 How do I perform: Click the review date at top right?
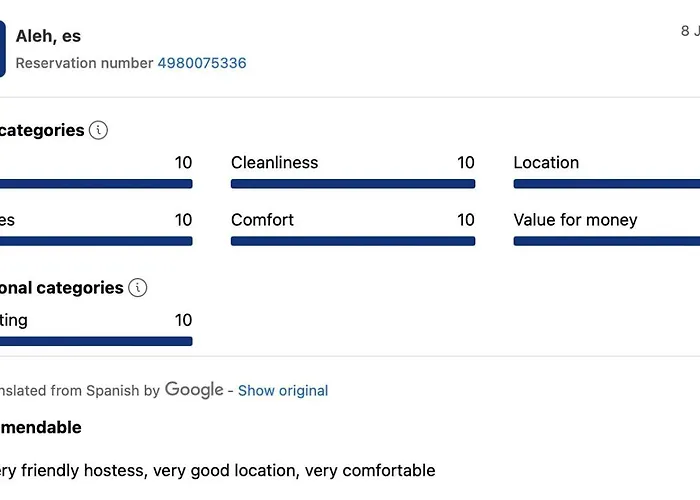click(x=690, y=31)
